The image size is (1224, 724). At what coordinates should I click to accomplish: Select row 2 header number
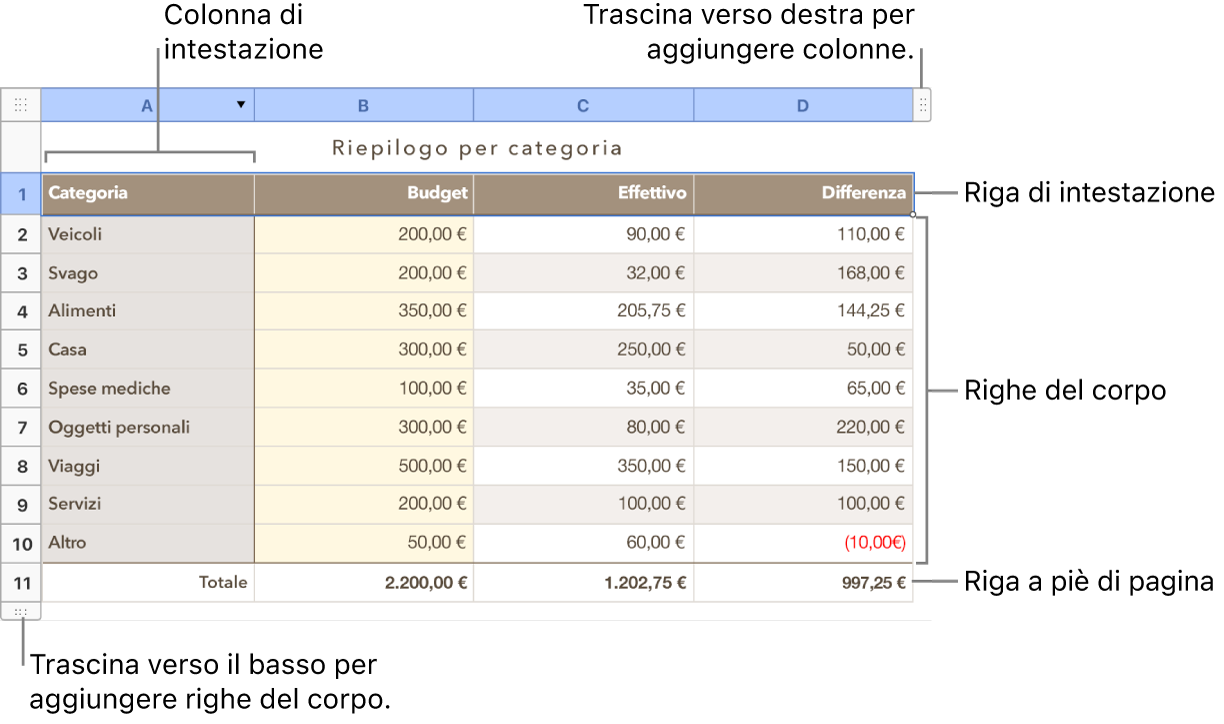[21, 235]
